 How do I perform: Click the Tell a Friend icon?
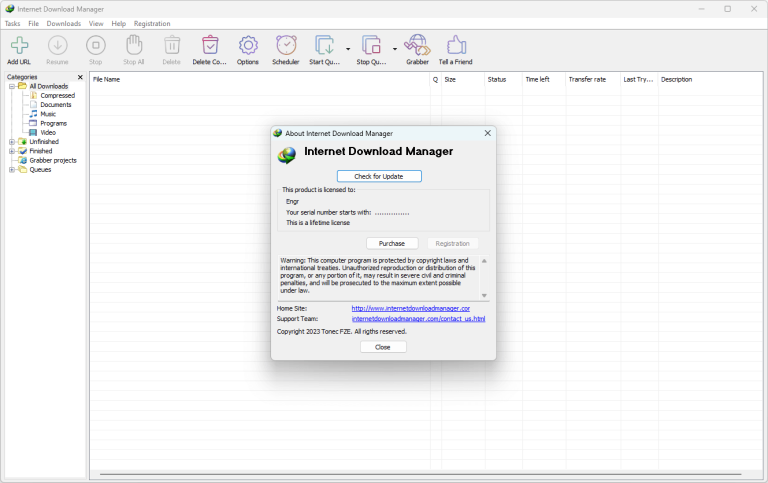coord(456,46)
